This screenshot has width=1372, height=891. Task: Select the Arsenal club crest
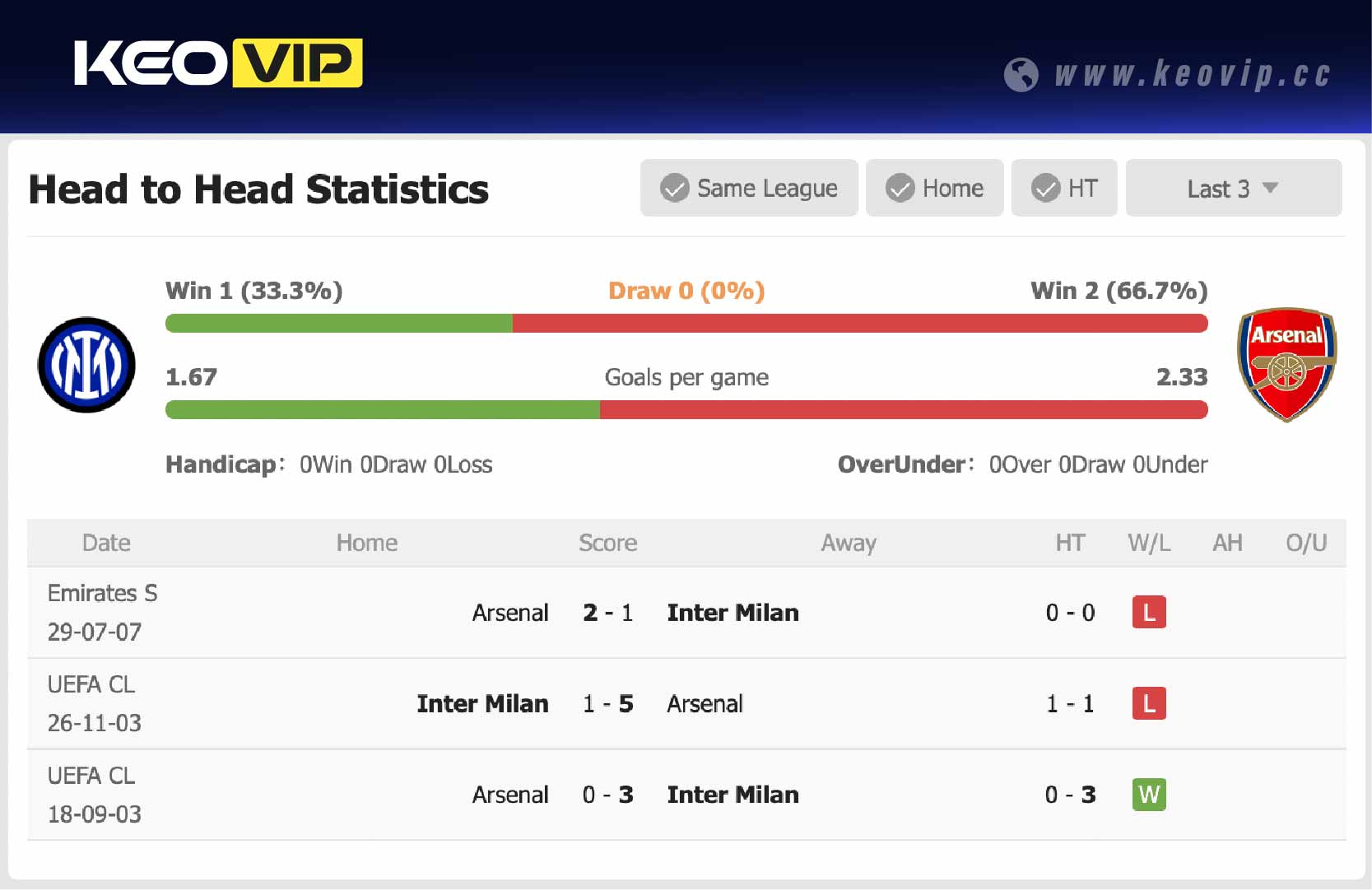[x=1286, y=365]
